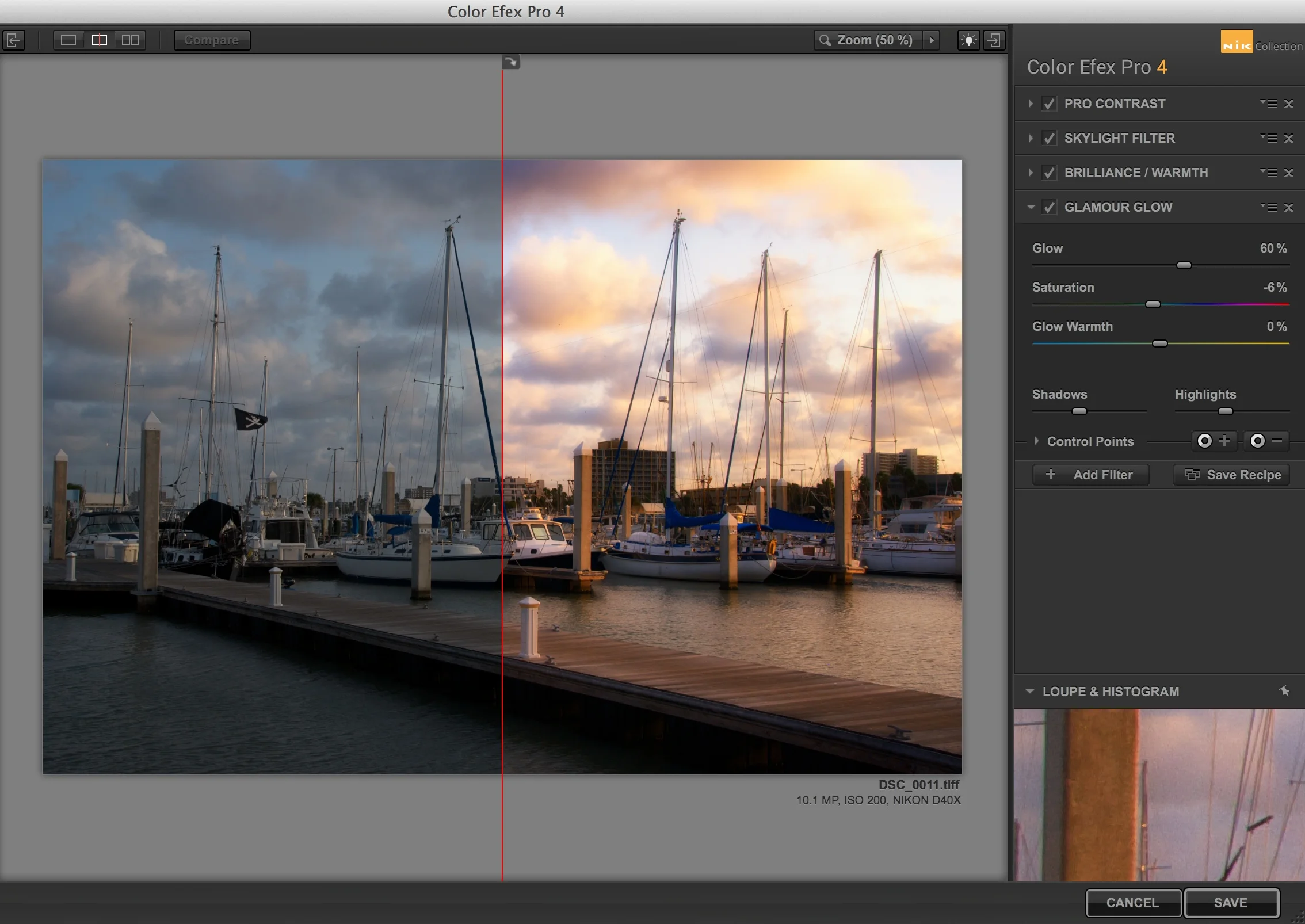Click the Shadows slider handle
The height and width of the screenshot is (924, 1305).
click(1079, 411)
